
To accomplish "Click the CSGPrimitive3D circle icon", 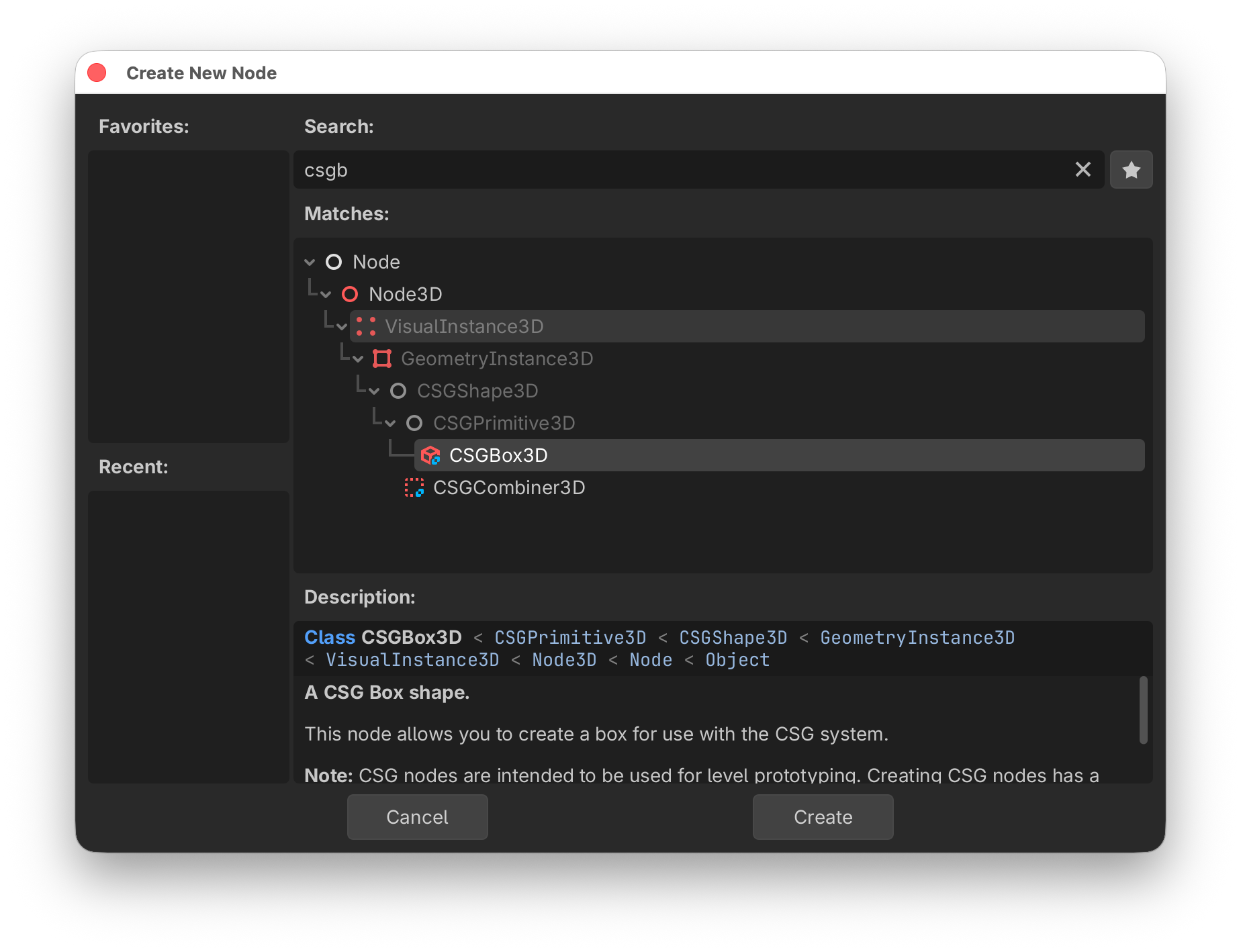I will point(414,424).
